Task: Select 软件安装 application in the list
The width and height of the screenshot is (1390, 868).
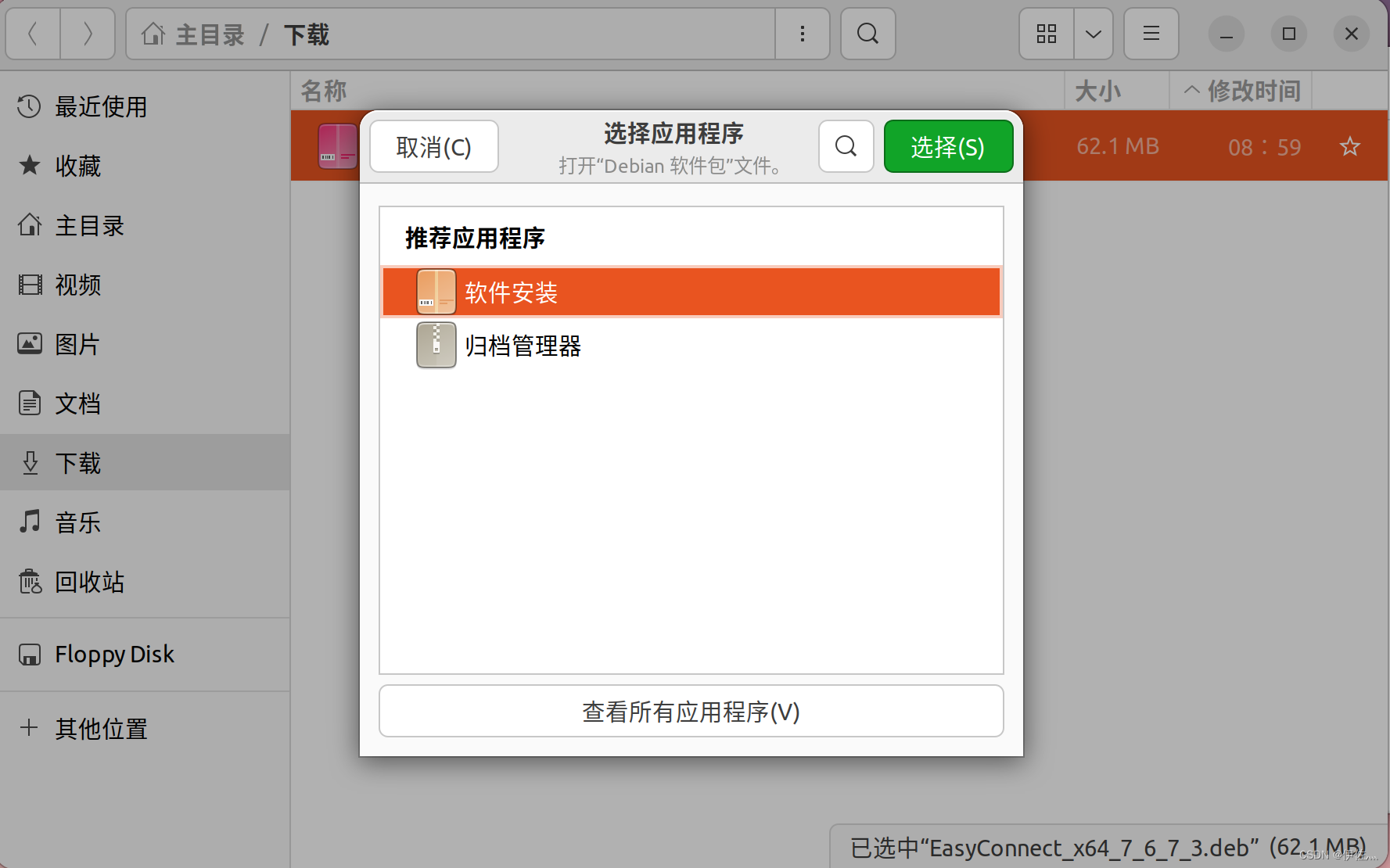Action: pos(691,292)
